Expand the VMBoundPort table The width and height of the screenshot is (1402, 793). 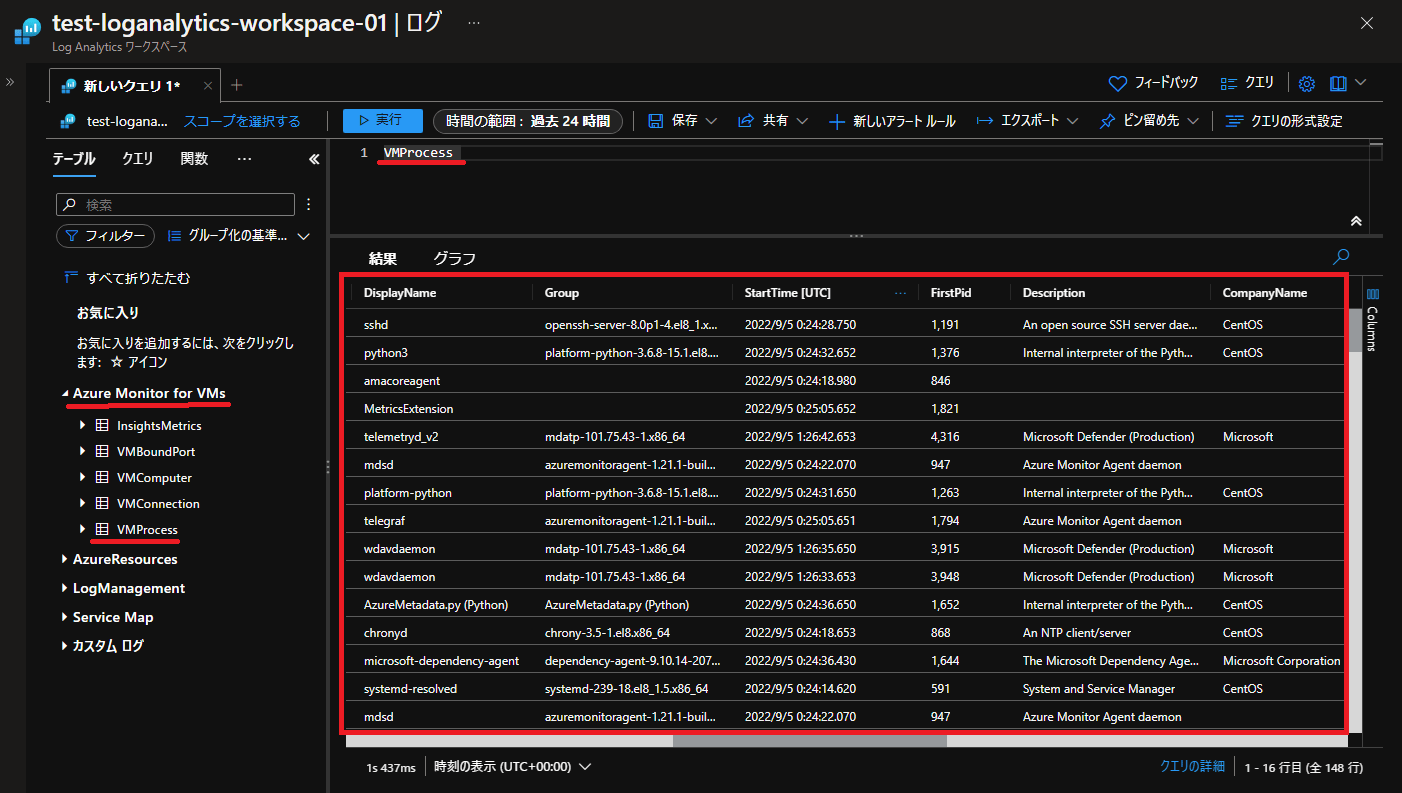(x=83, y=452)
